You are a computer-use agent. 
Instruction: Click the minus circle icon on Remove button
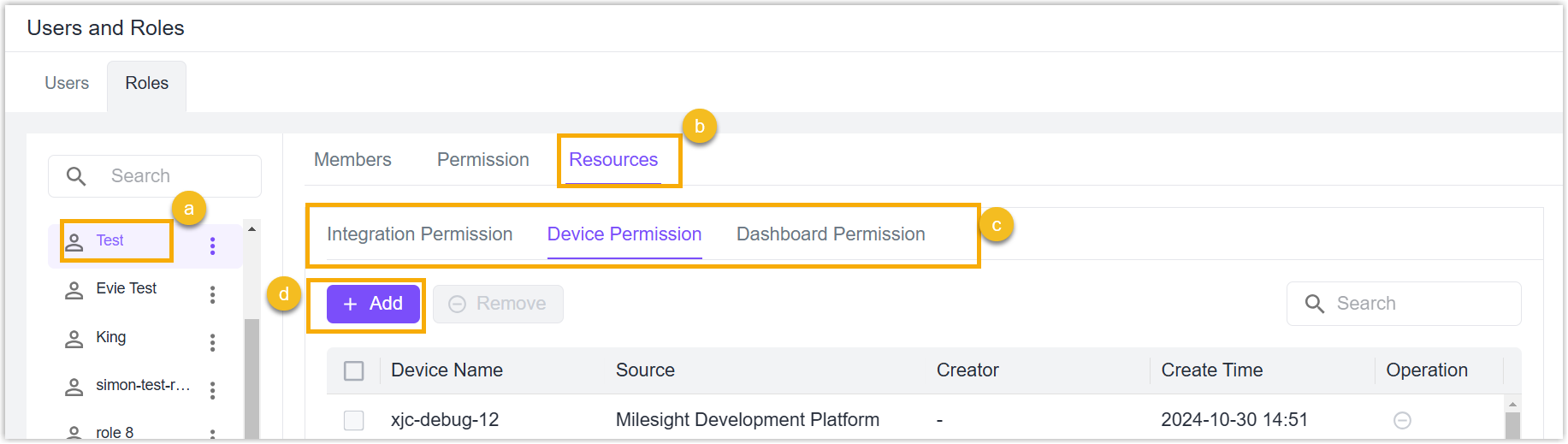[x=458, y=304]
